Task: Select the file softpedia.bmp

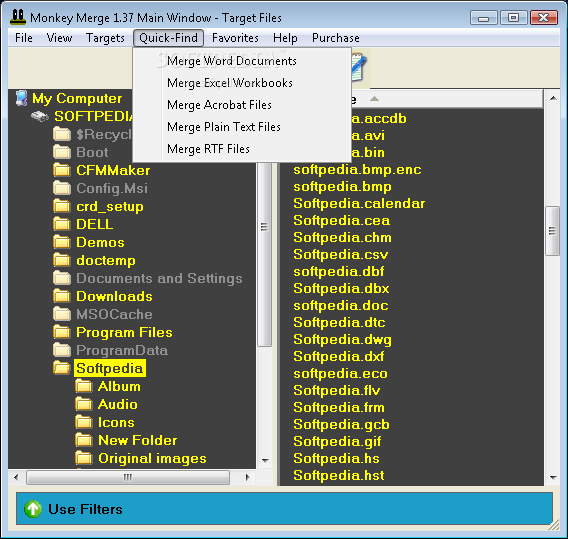Action: (x=342, y=187)
